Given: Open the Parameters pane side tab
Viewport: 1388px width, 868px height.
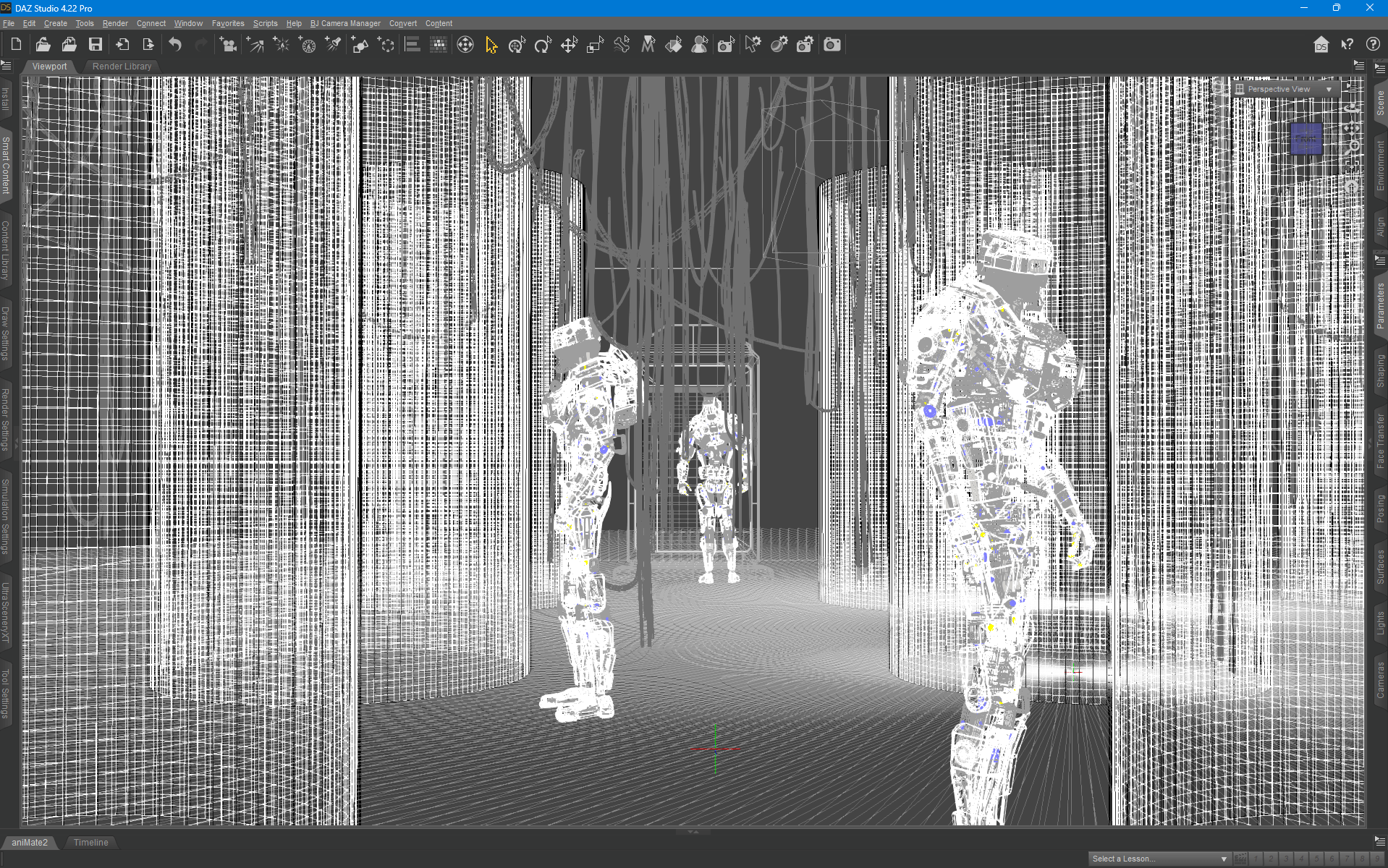Looking at the screenshot, I should [x=1380, y=306].
